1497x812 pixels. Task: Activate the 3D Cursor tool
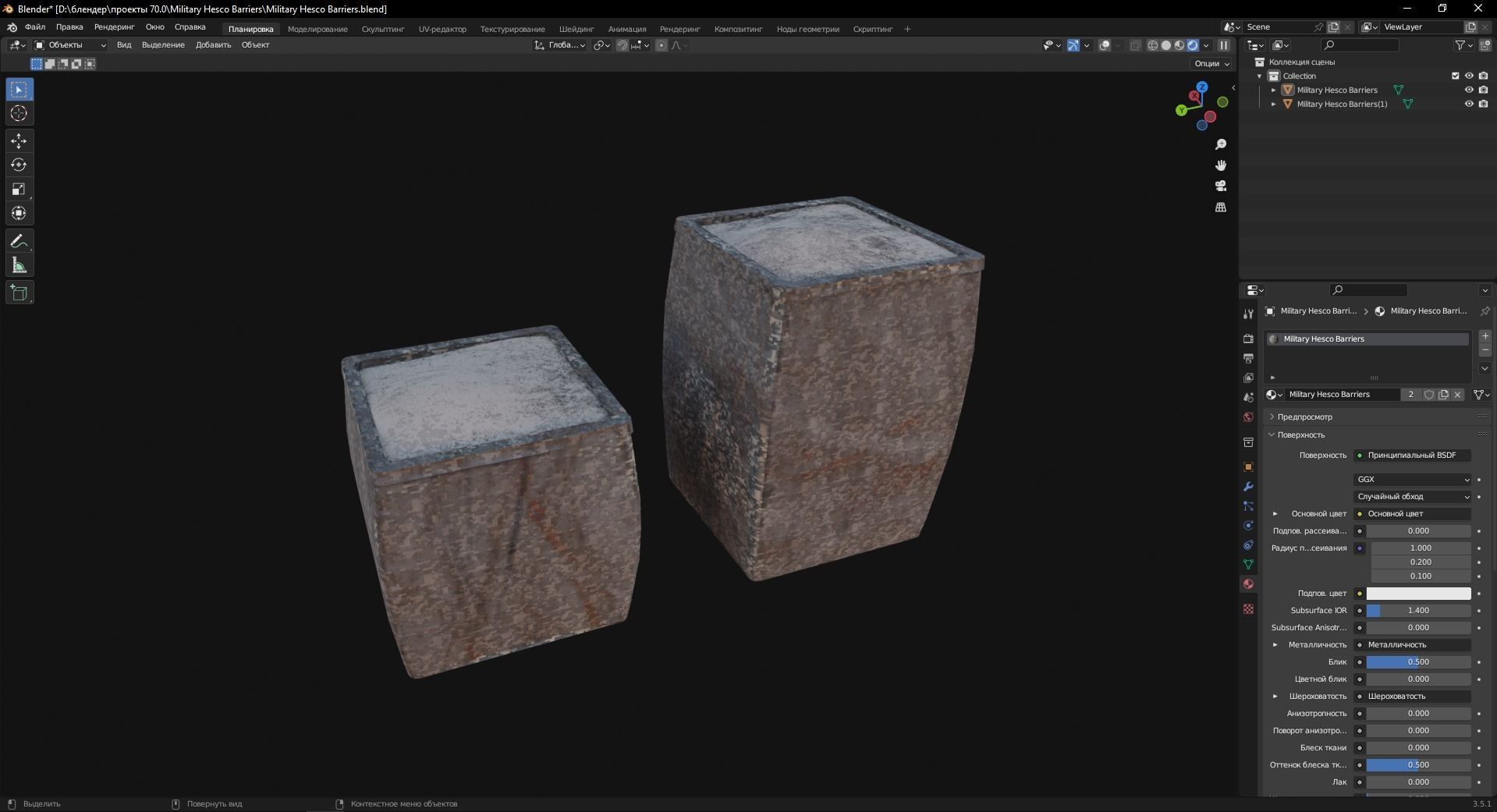(x=19, y=114)
